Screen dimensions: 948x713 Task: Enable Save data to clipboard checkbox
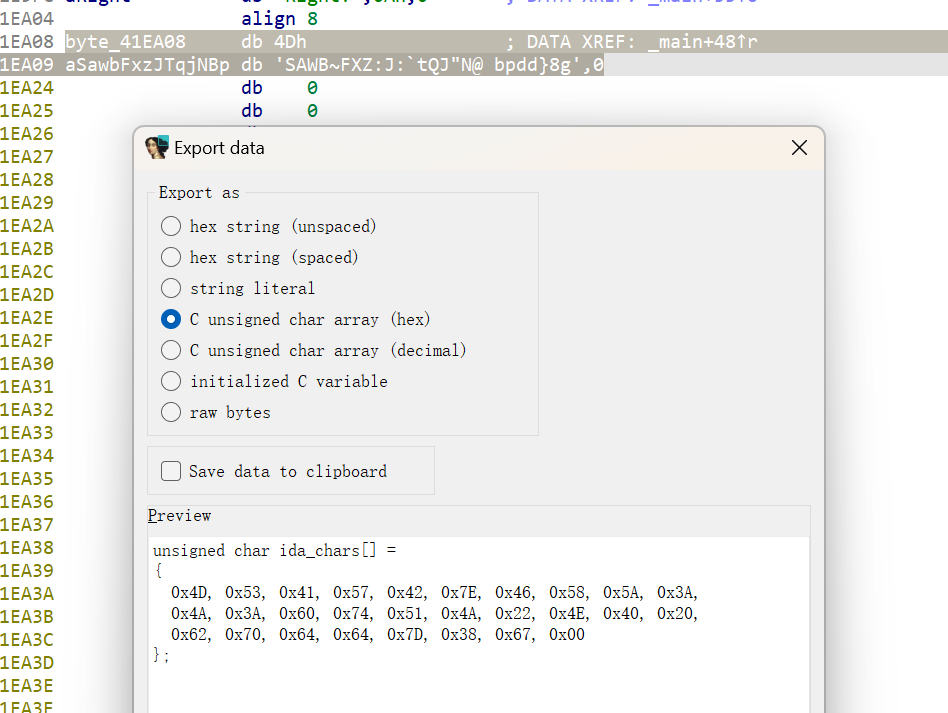pyautogui.click(x=171, y=471)
